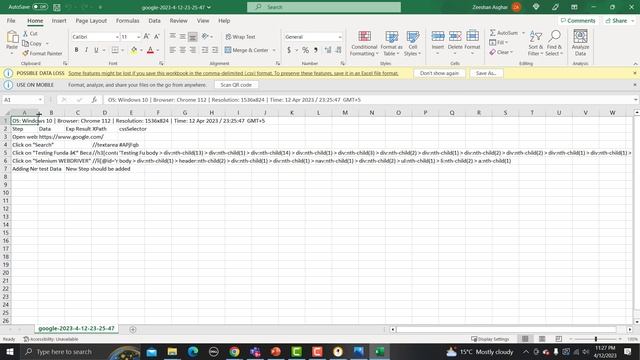Increase font size icon
The height and width of the screenshot is (360, 640).
[147, 37]
